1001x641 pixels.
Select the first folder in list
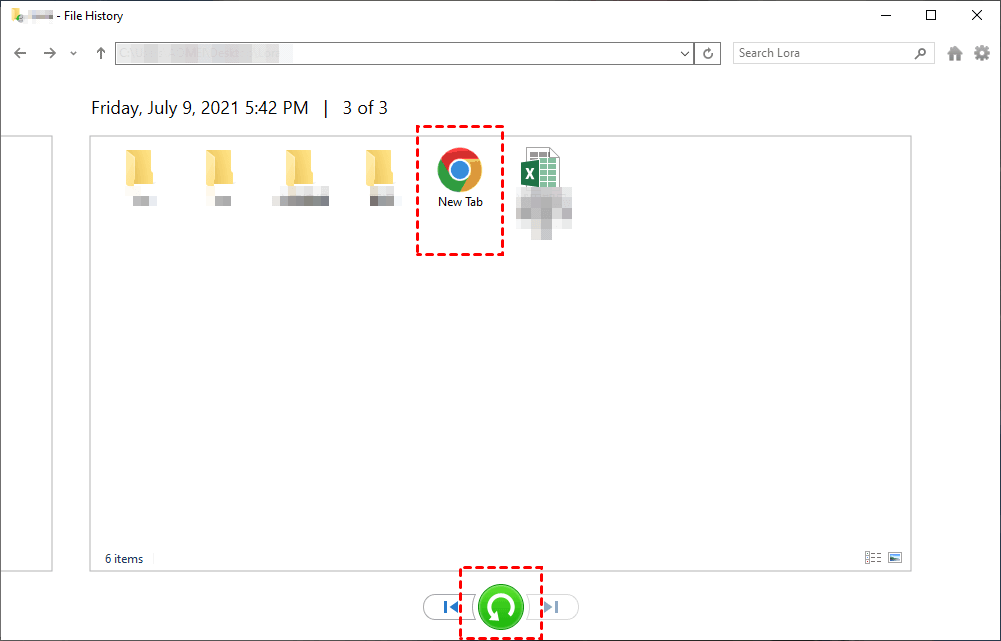pyautogui.click(x=140, y=177)
